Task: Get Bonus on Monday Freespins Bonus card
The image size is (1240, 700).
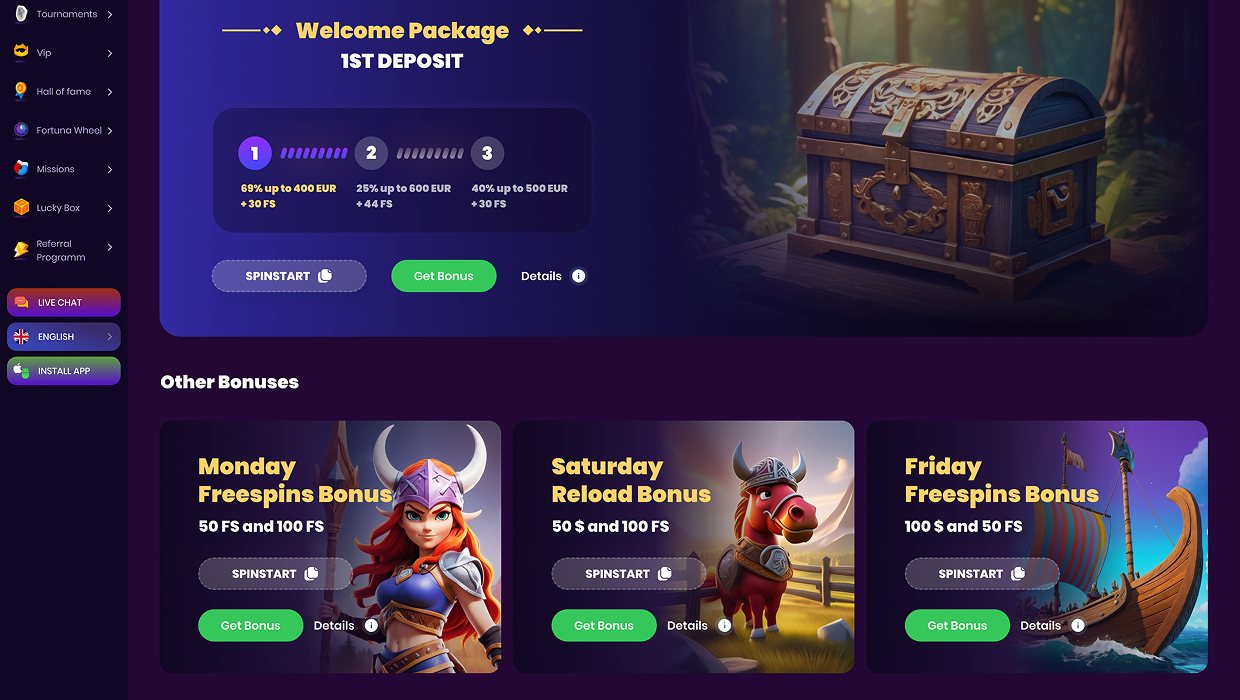Action: (250, 626)
